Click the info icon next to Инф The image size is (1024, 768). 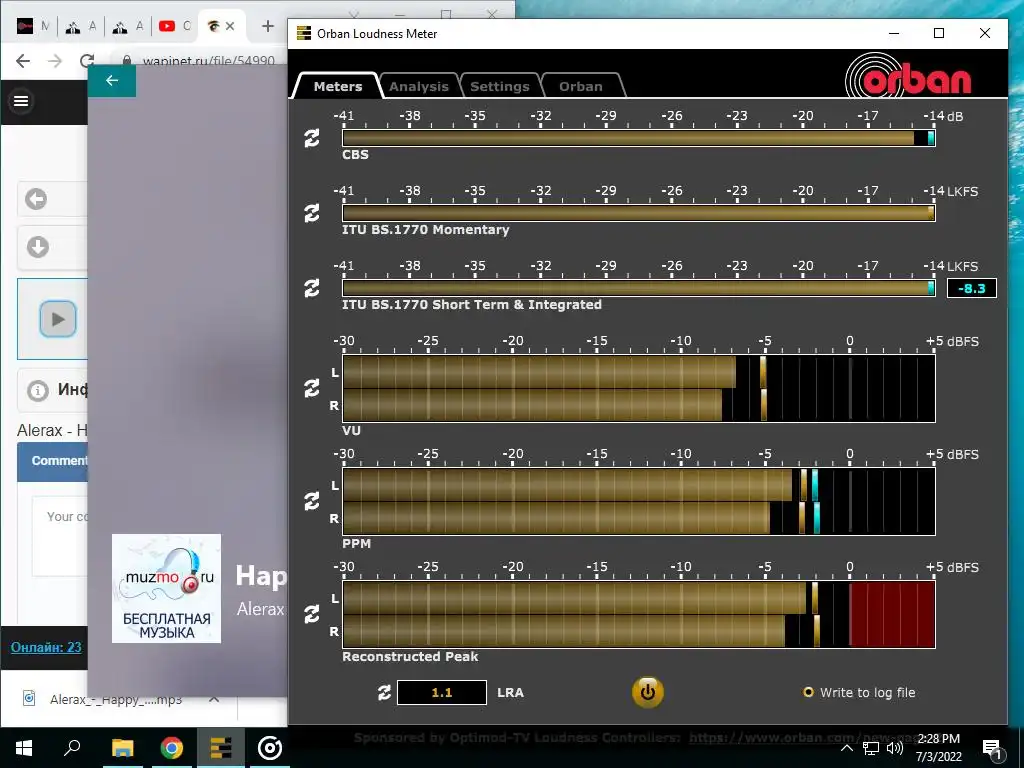pyautogui.click(x=38, y=391)
